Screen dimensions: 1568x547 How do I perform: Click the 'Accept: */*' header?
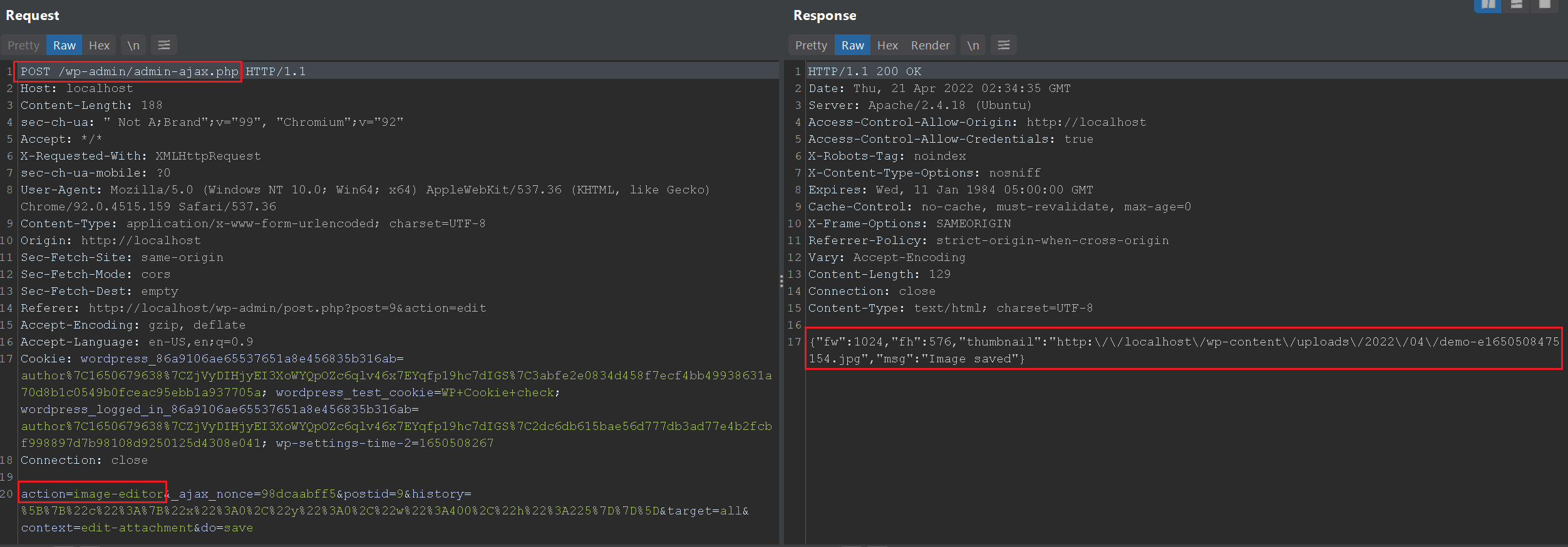[x=61, y=139]
